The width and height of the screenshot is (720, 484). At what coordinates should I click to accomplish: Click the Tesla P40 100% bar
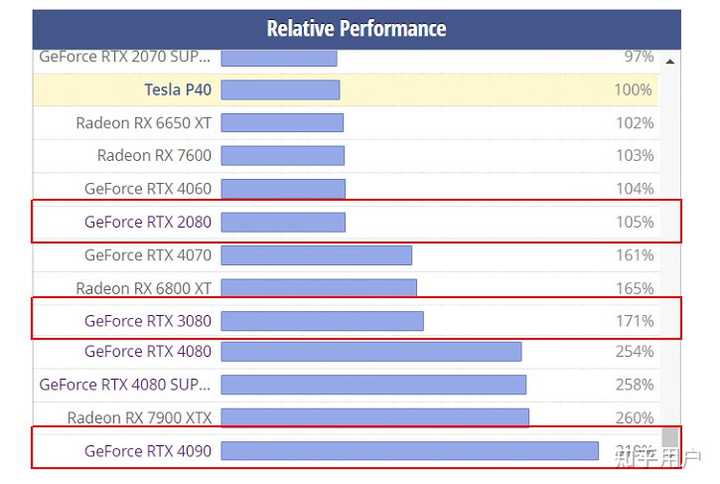click(280, 90)
